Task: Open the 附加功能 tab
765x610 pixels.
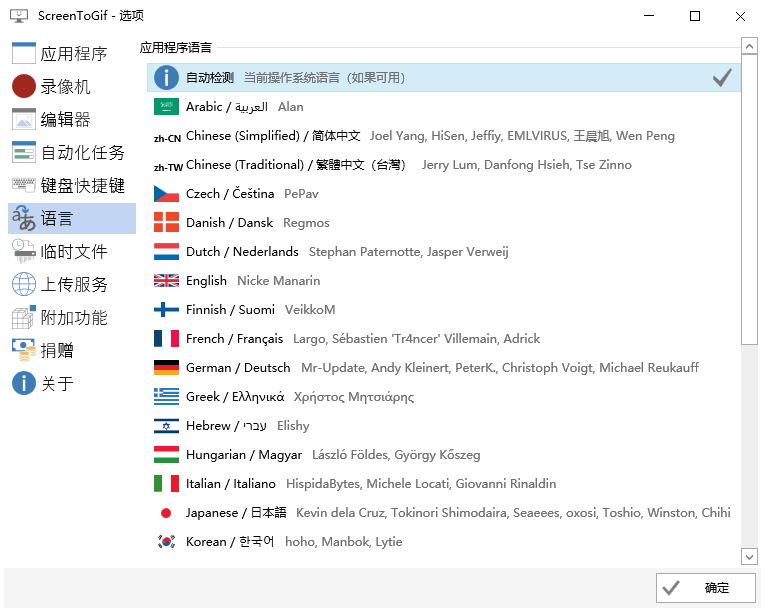Action: (x=72, y=317)
